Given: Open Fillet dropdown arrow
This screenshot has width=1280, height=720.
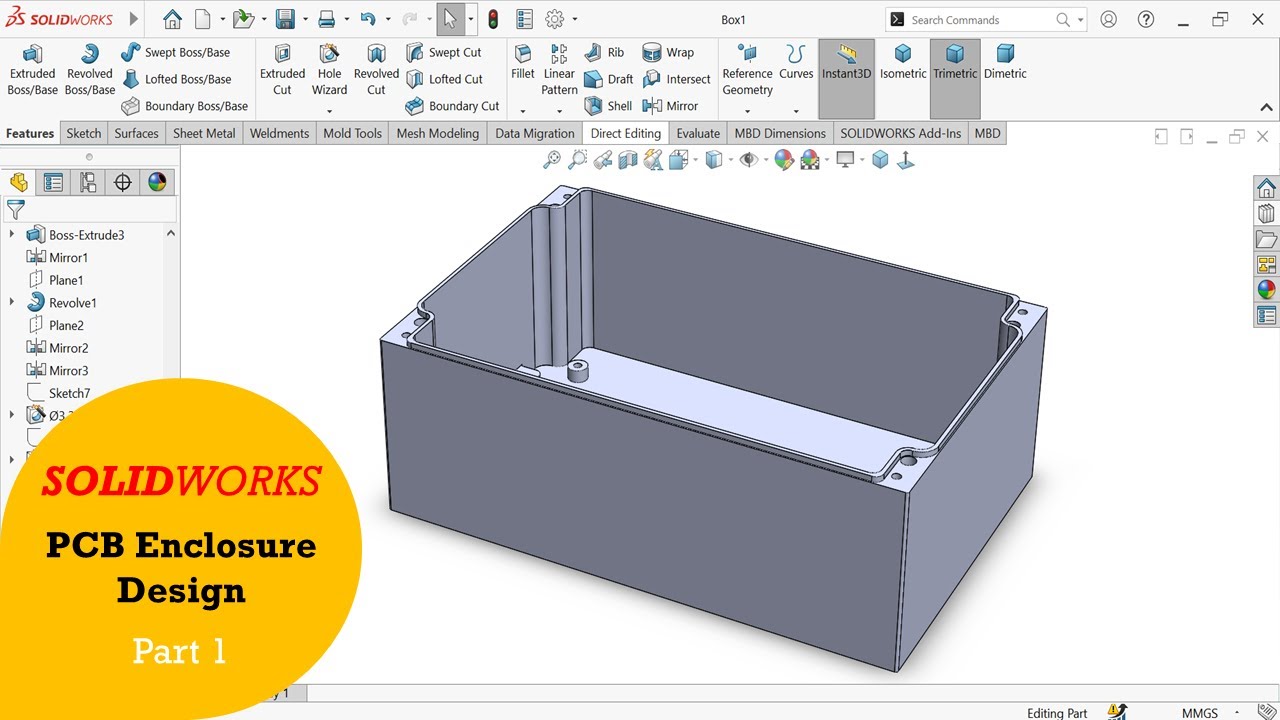Looking at the screenshot, I should point(523,111).
